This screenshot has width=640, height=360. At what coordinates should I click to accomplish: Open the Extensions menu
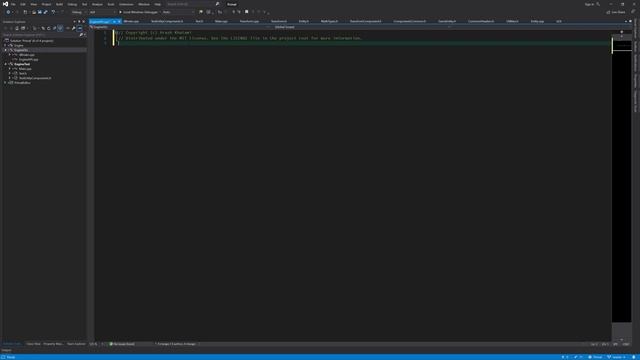[126, 4]
